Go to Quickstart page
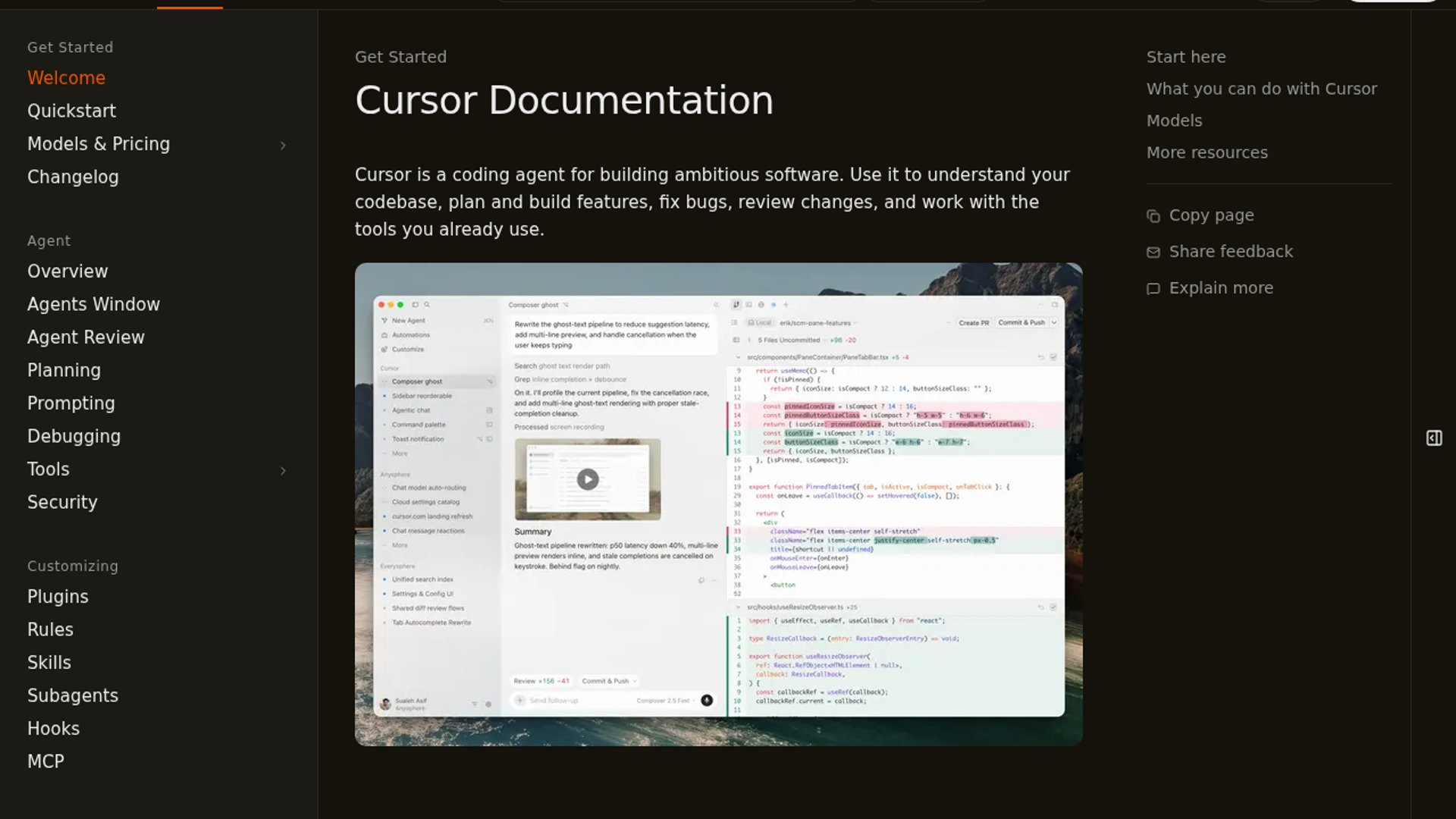This screenshot has height=819, width=1456. (71, 111)
